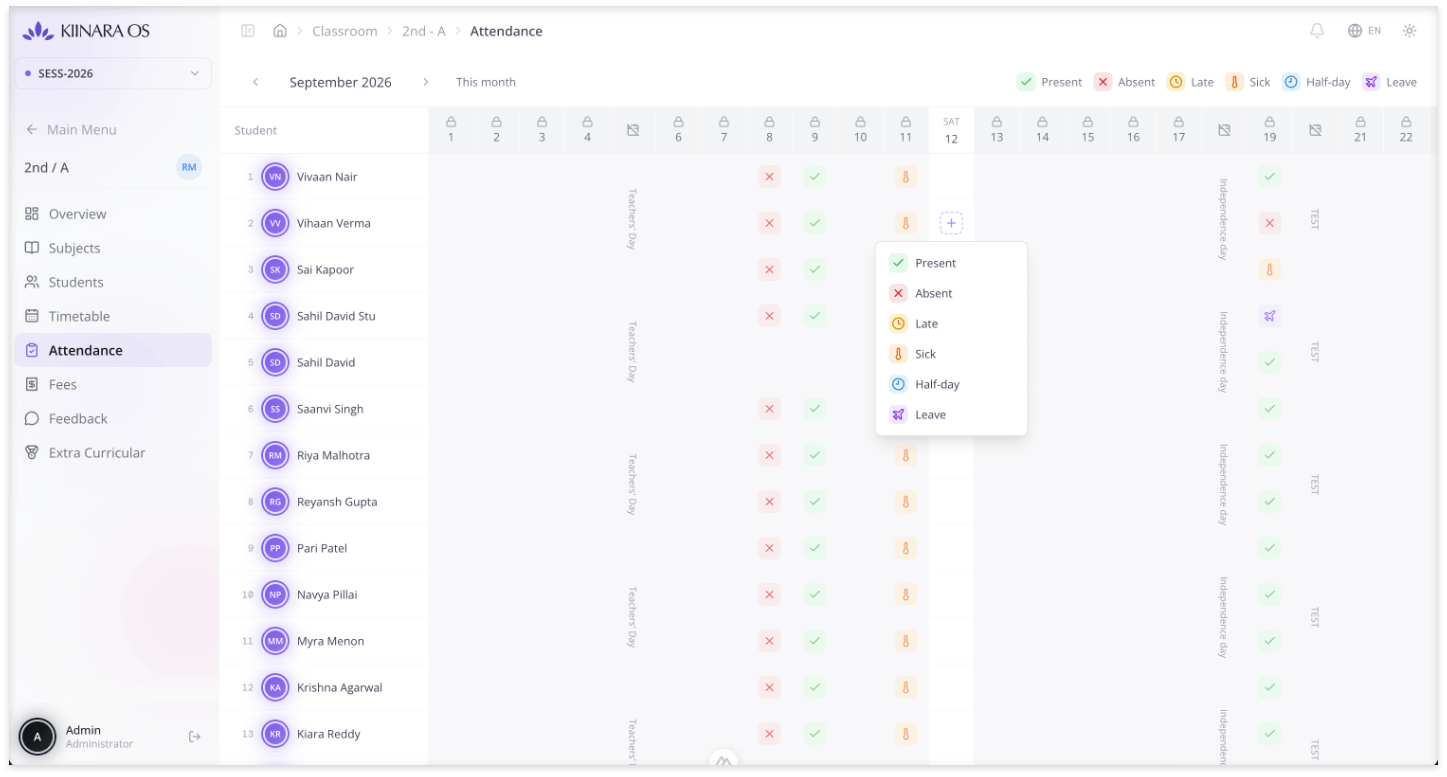
Task: Select Absent in the status popup
Action: [951, 293]
